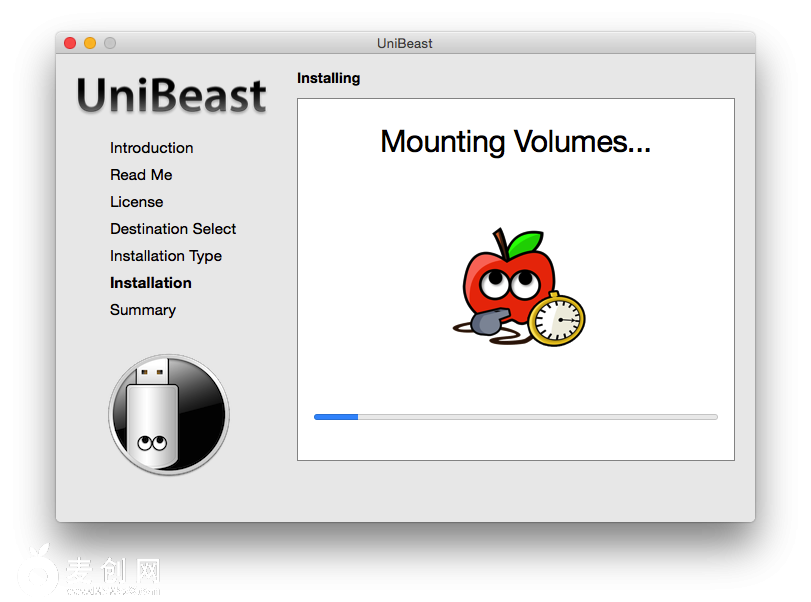This screenshot has width=811, height=602.
Task: Go to Destination Select step
Action: [x=173, y=229]
